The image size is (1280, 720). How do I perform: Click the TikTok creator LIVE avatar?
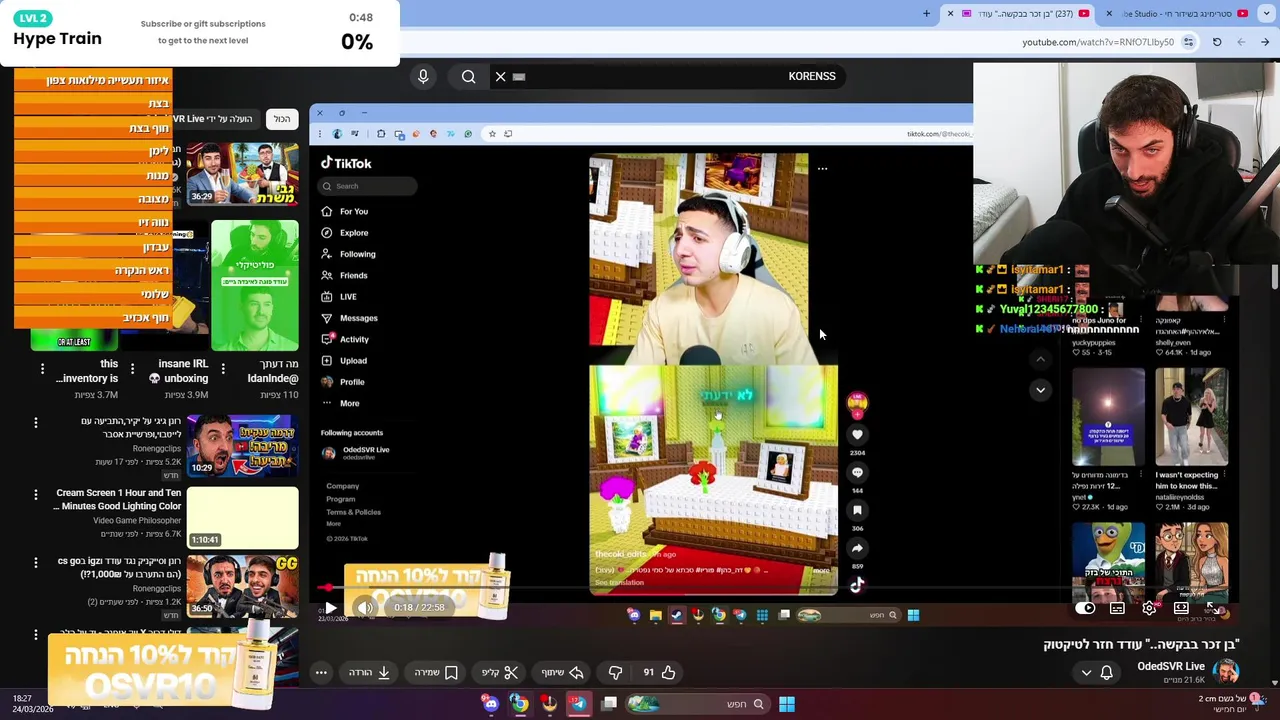click(x=857, y=402)
